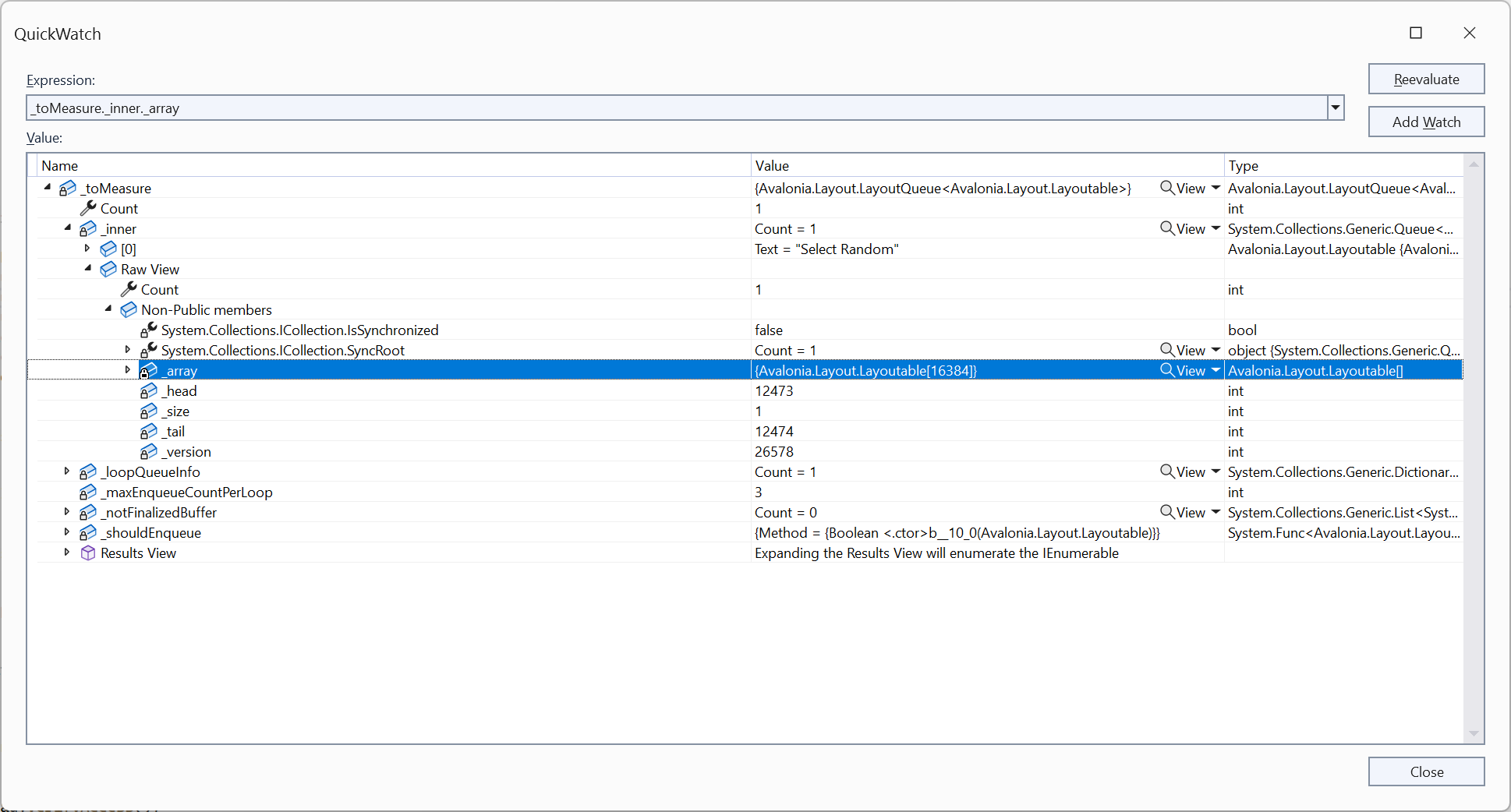This screenshot has height=812, width=1511.
Task: Click the wrench property icon next to Count
Action: 87,208
